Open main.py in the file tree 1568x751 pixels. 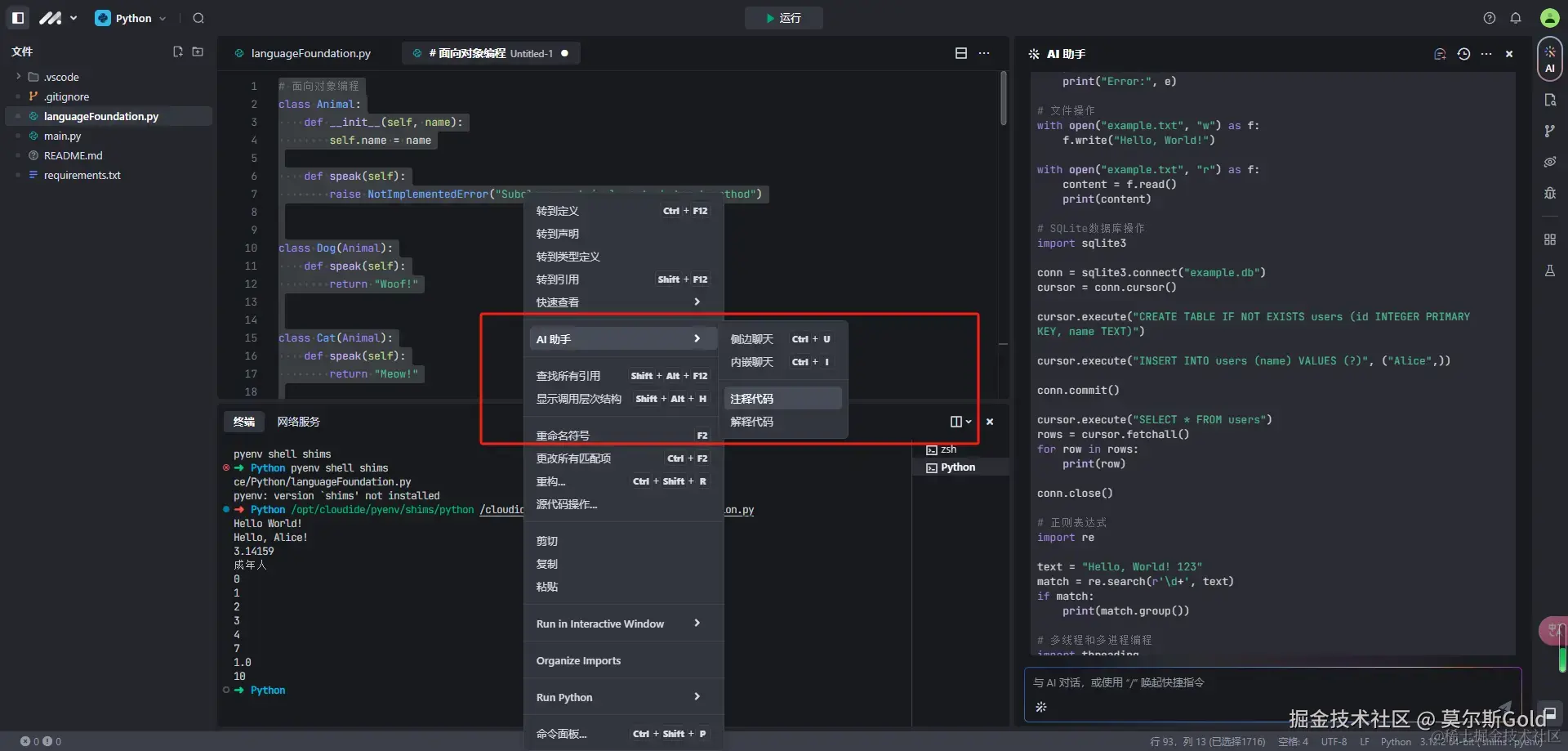tap(63, 136)
